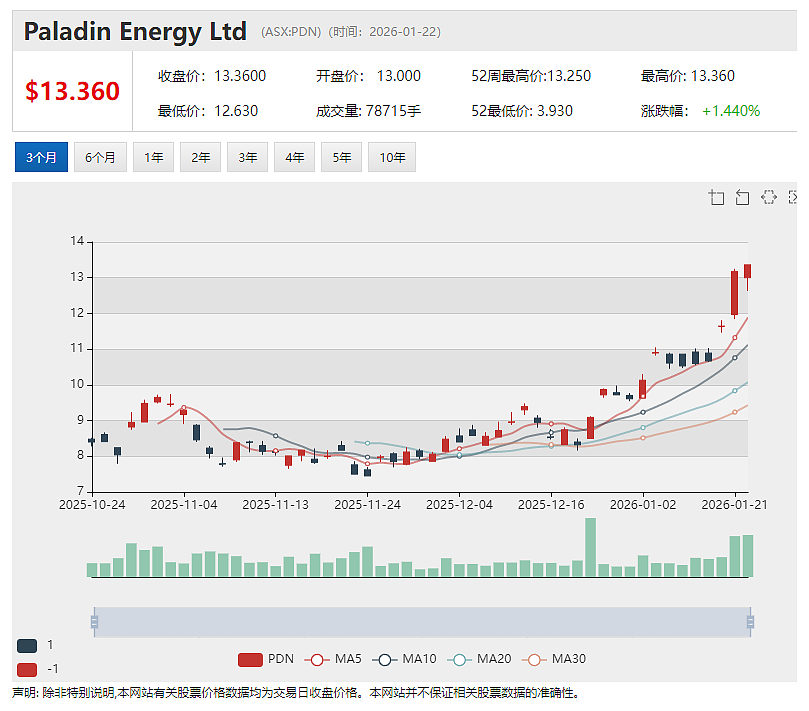This screenshot has height=711, width=809.
Task: Activate the area zoom tool icon
Action: 716,197
